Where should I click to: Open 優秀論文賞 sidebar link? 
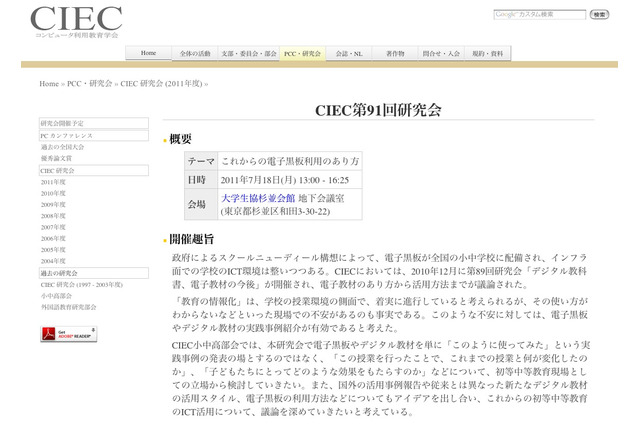coord(56,158)
